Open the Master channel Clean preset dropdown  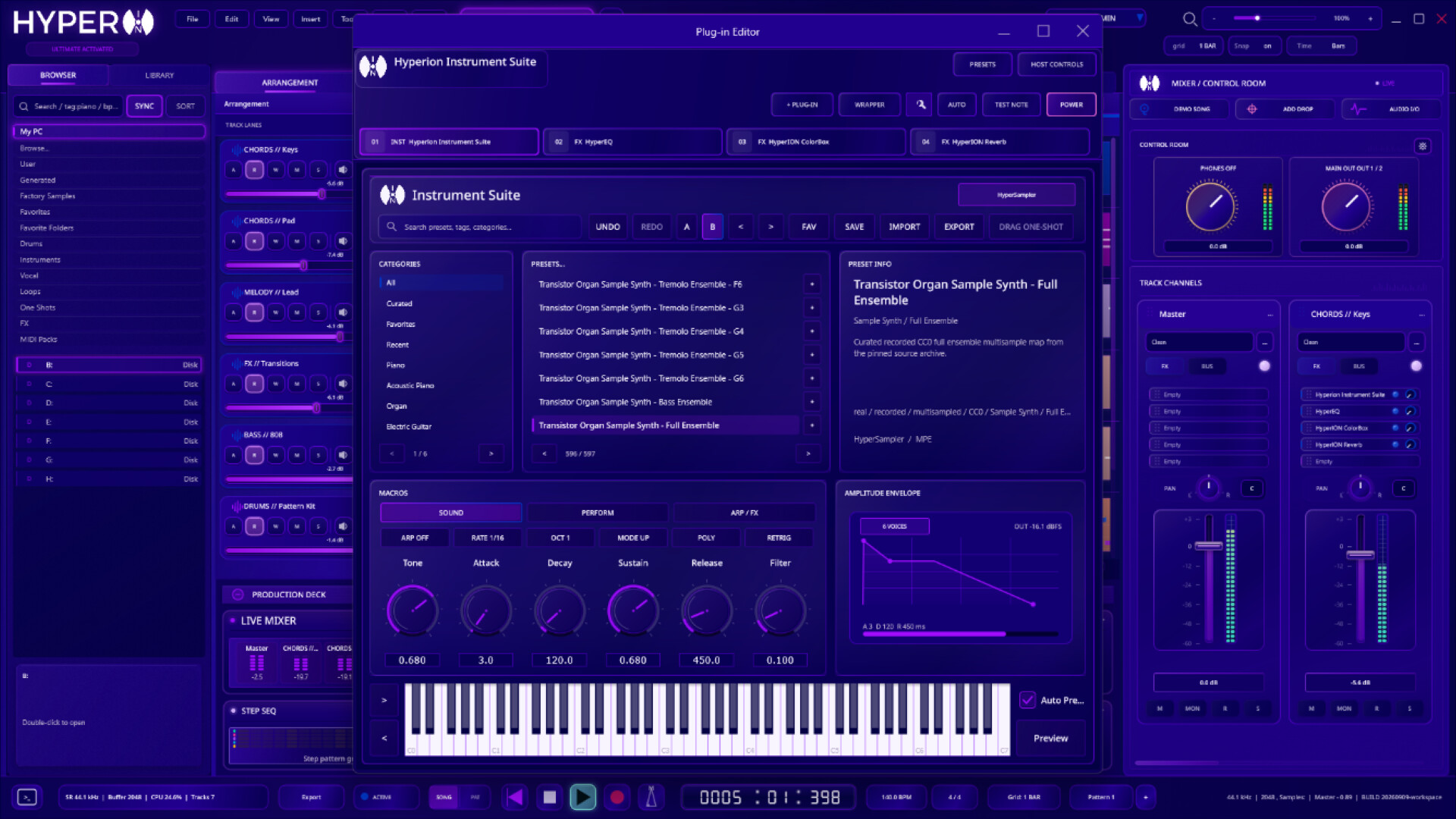coord(1199,342)
